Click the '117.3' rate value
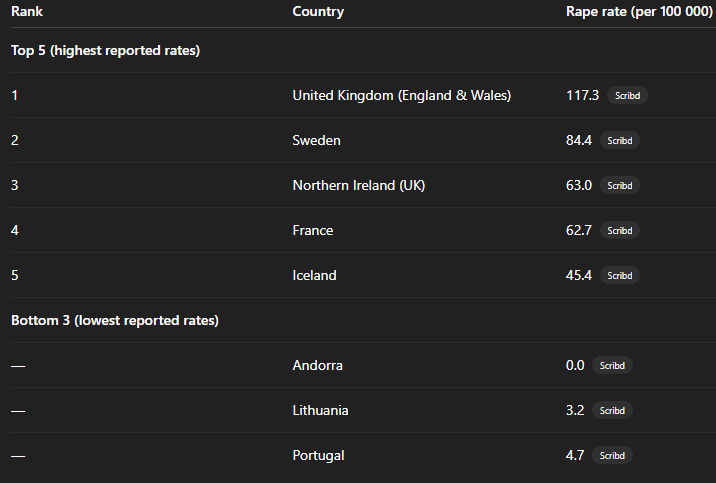Image resolution: width=716 pixels, height=483 pixels. [x=582, y=95]
